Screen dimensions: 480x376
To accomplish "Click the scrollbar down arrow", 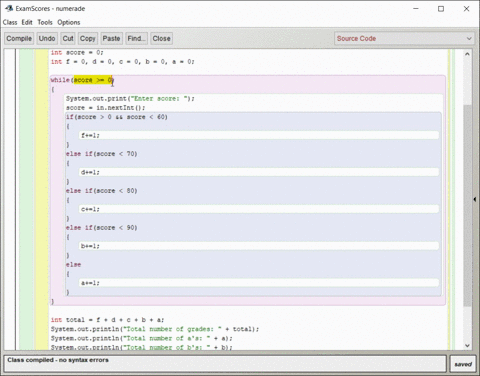I will coord(467,345).
